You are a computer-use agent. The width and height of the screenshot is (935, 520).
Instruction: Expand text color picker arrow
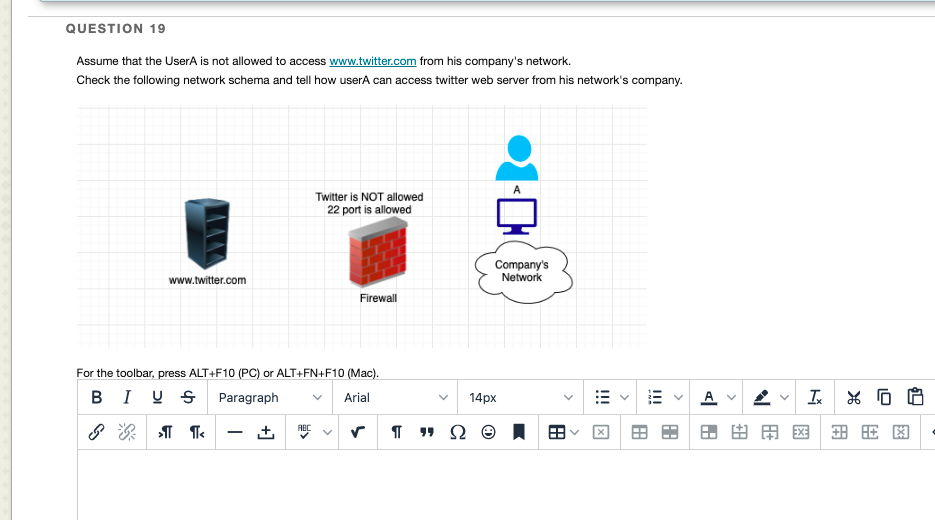[731, 397]
